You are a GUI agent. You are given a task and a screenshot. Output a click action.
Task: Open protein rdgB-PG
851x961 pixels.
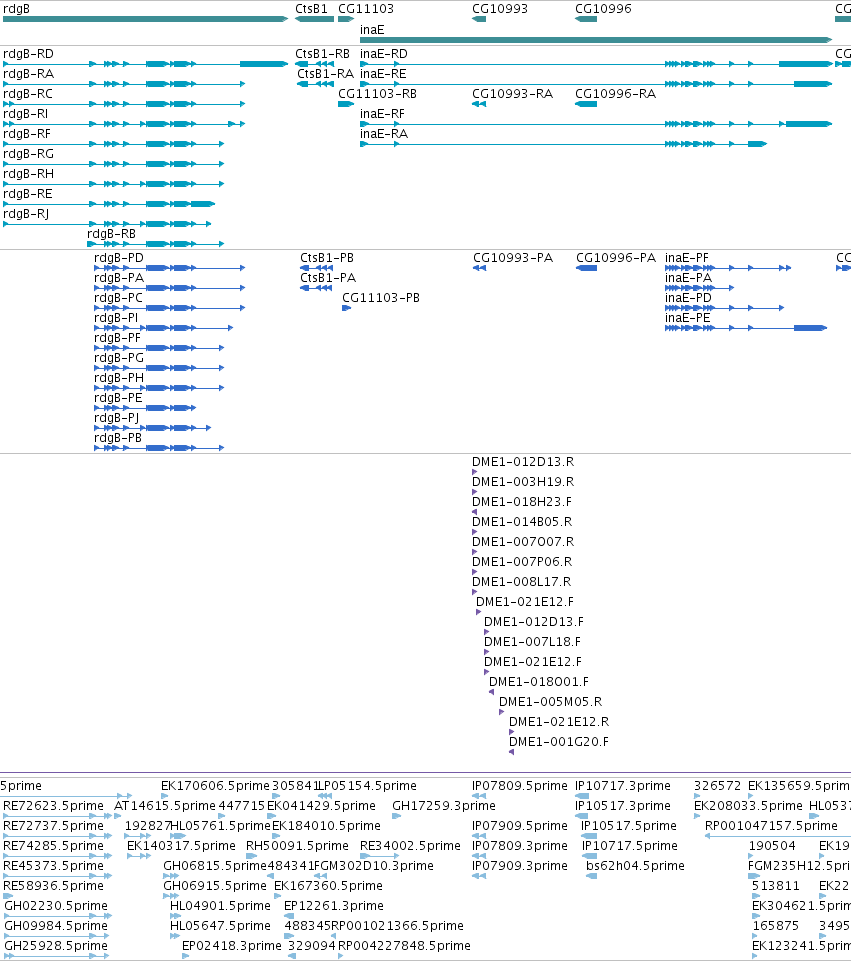(x=119, y=358)
